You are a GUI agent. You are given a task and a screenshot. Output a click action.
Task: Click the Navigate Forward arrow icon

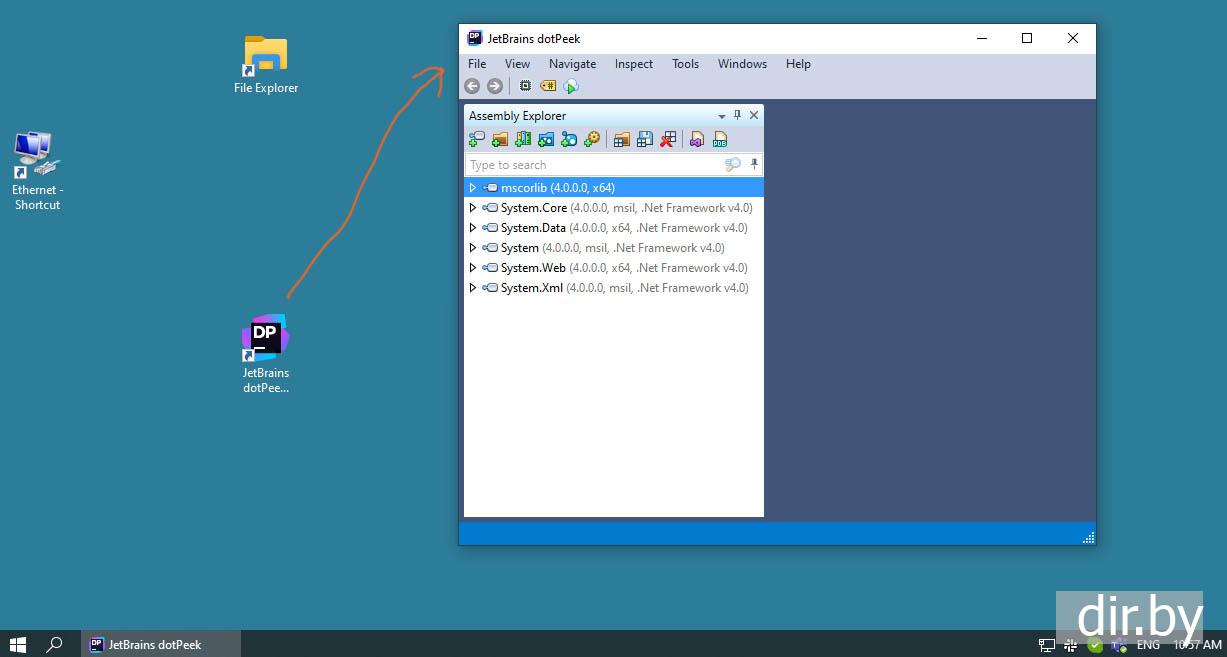[x=494, y=86]
